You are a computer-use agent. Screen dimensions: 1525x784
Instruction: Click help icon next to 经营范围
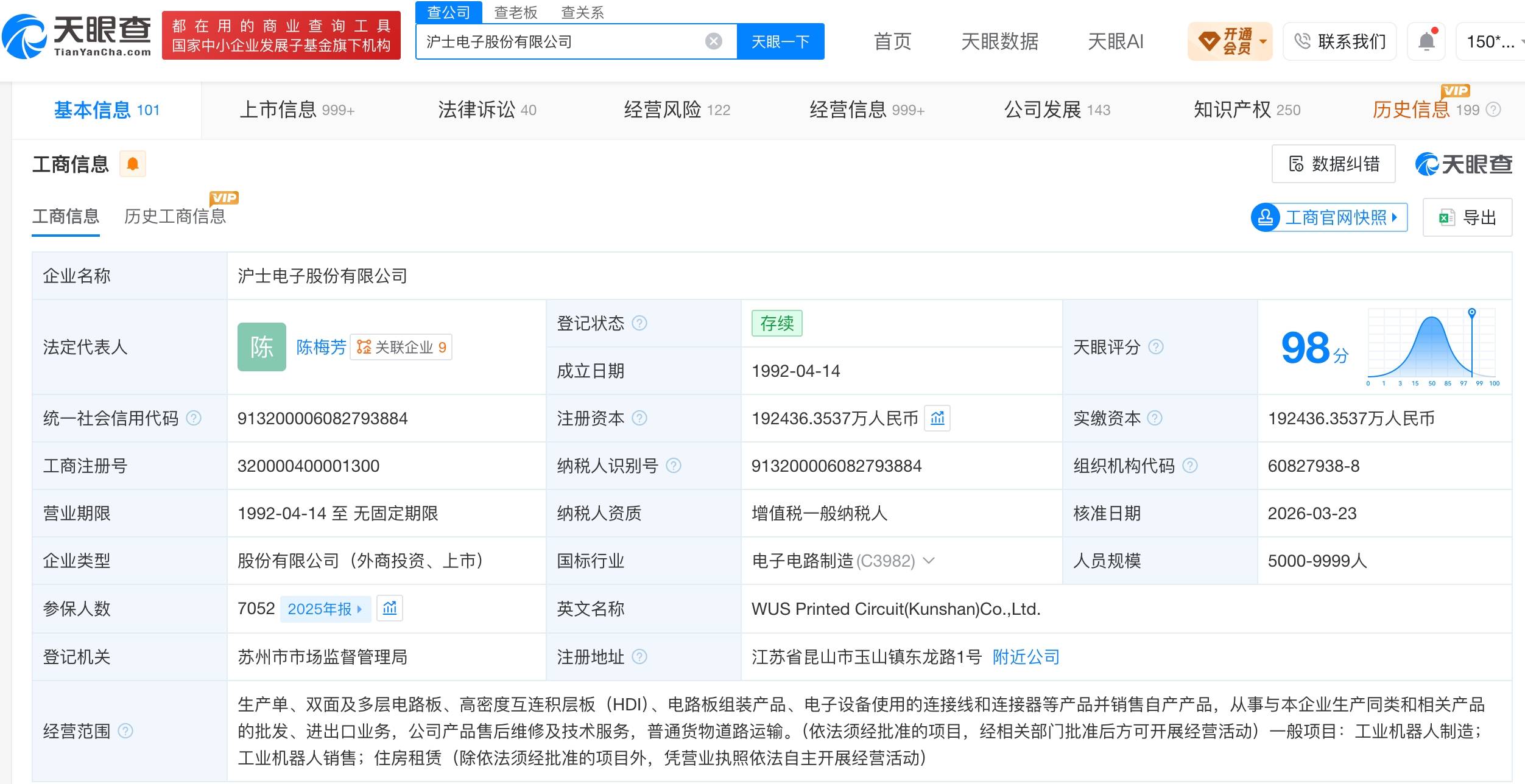tap(125, 730)
